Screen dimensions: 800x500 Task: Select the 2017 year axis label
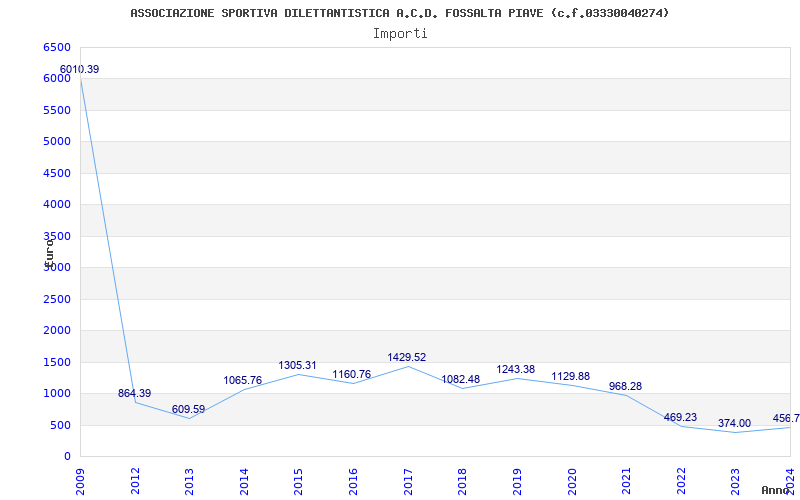pos(408,482)
